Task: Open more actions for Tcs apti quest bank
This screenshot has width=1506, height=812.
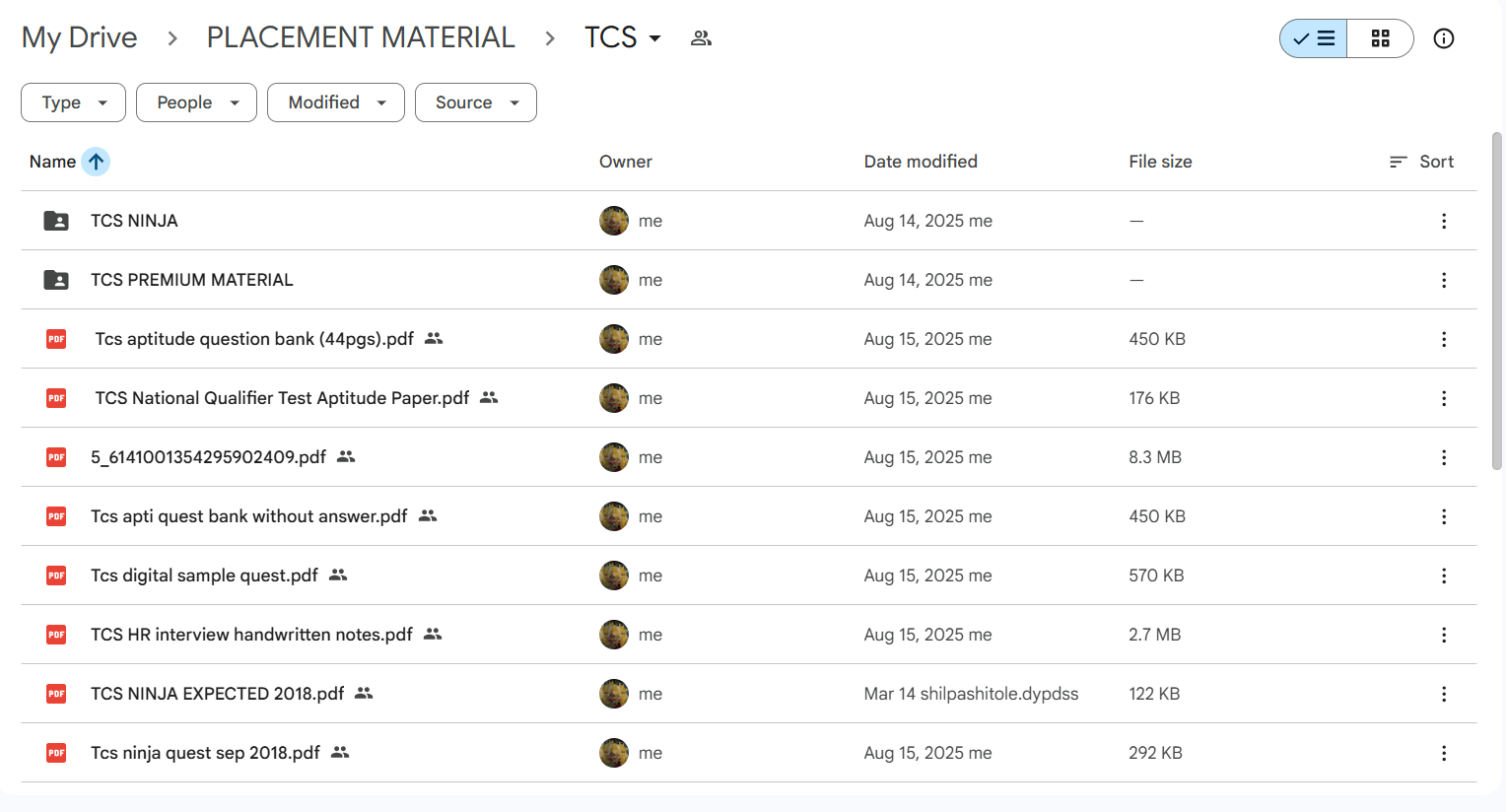Action: [1444, 516]
